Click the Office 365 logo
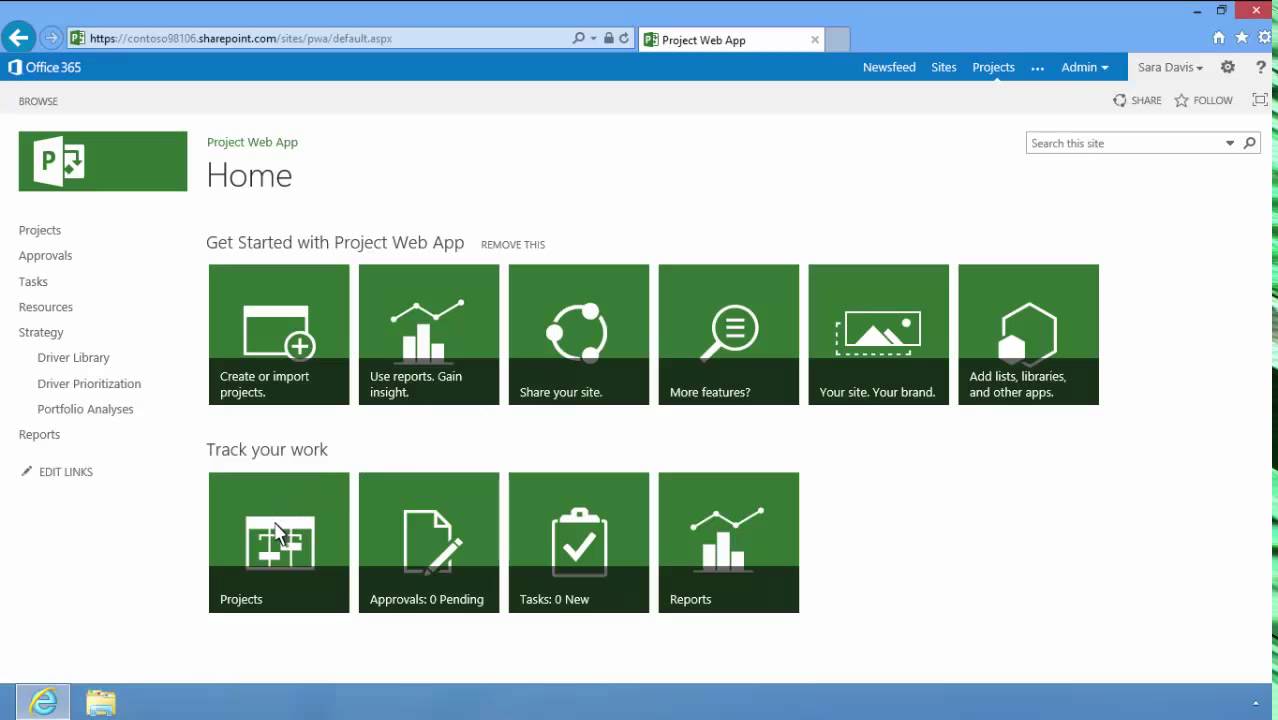The height and width of the screenshot is (720, 1278). click(x=45, y=67)
